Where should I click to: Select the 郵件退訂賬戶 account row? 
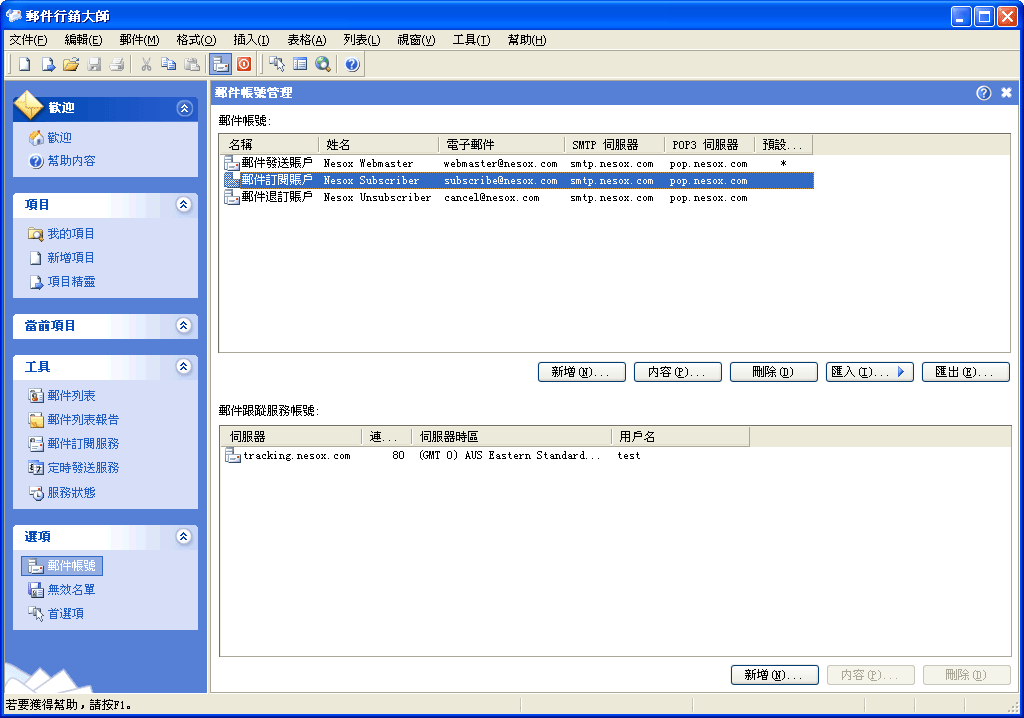coord(276,198)
